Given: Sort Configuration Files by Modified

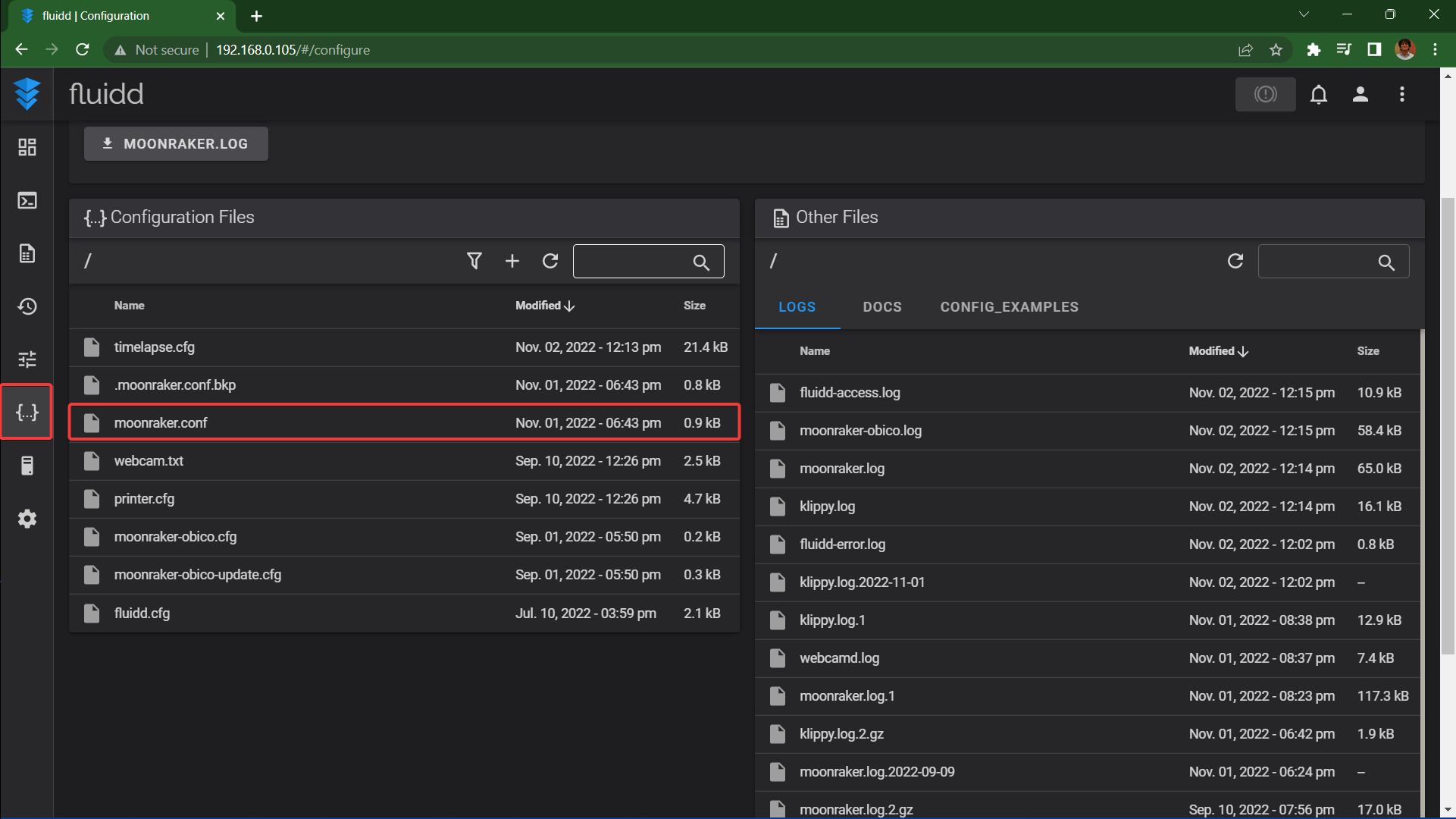Looking at the screenshot, I should 545,306.
